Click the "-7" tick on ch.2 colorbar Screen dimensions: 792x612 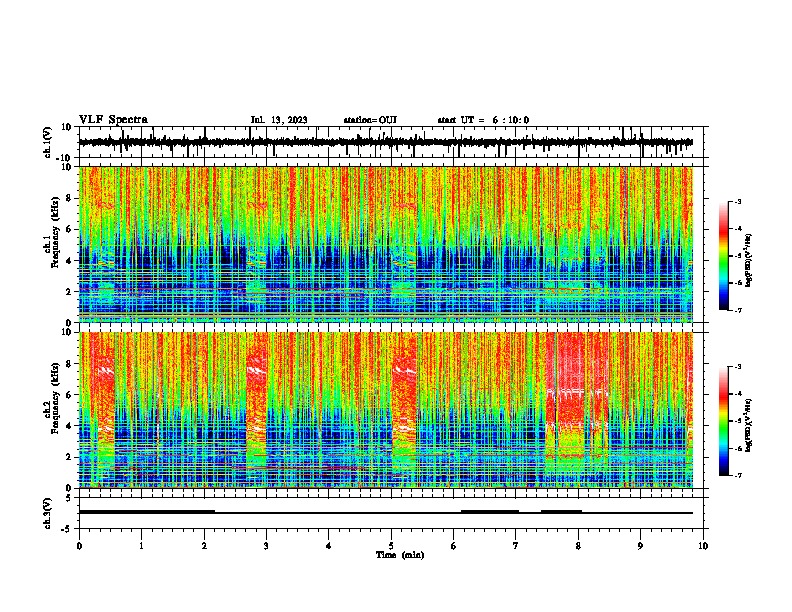737,476
